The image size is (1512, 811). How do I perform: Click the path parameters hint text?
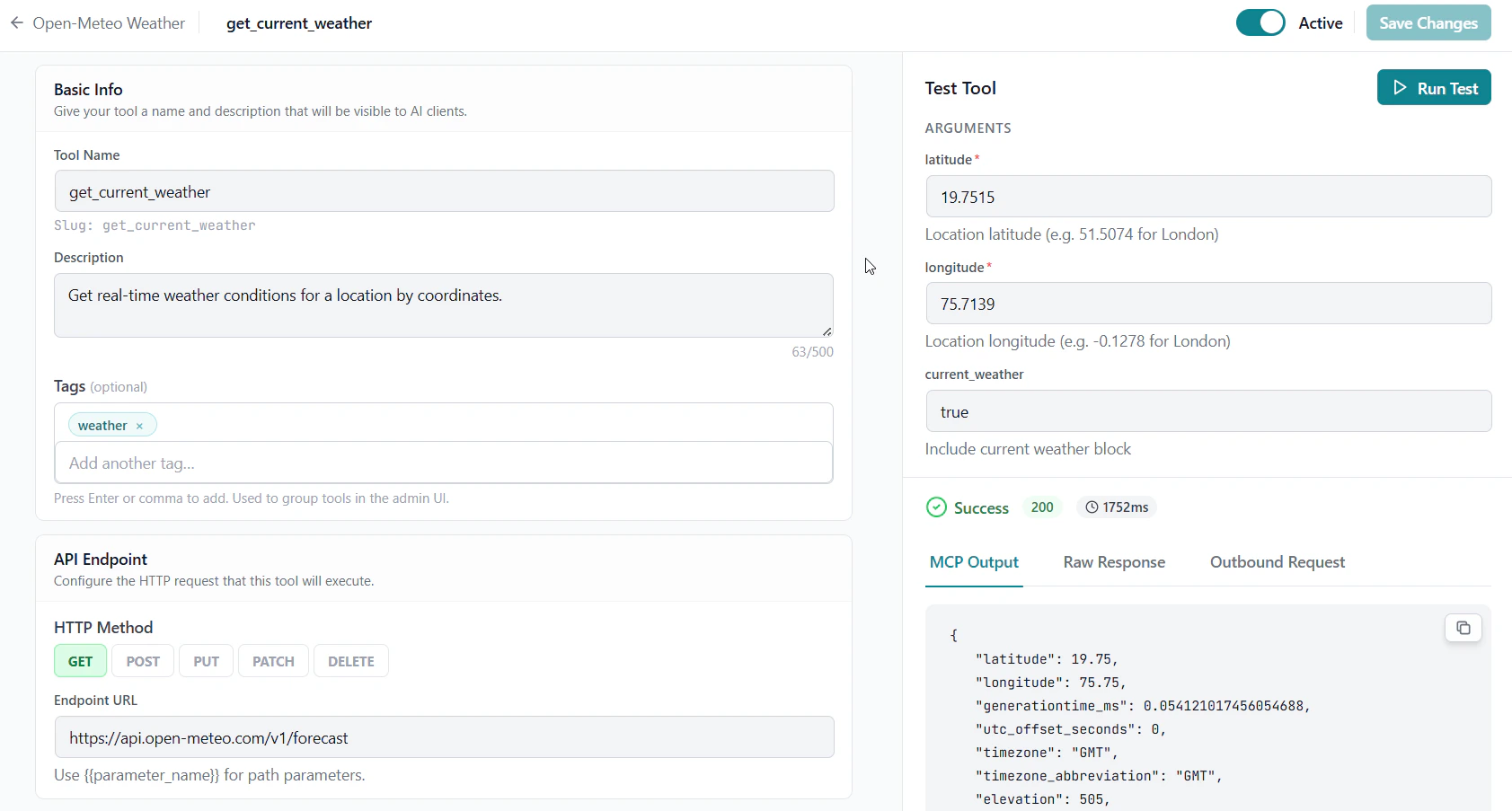click(209, 775)
